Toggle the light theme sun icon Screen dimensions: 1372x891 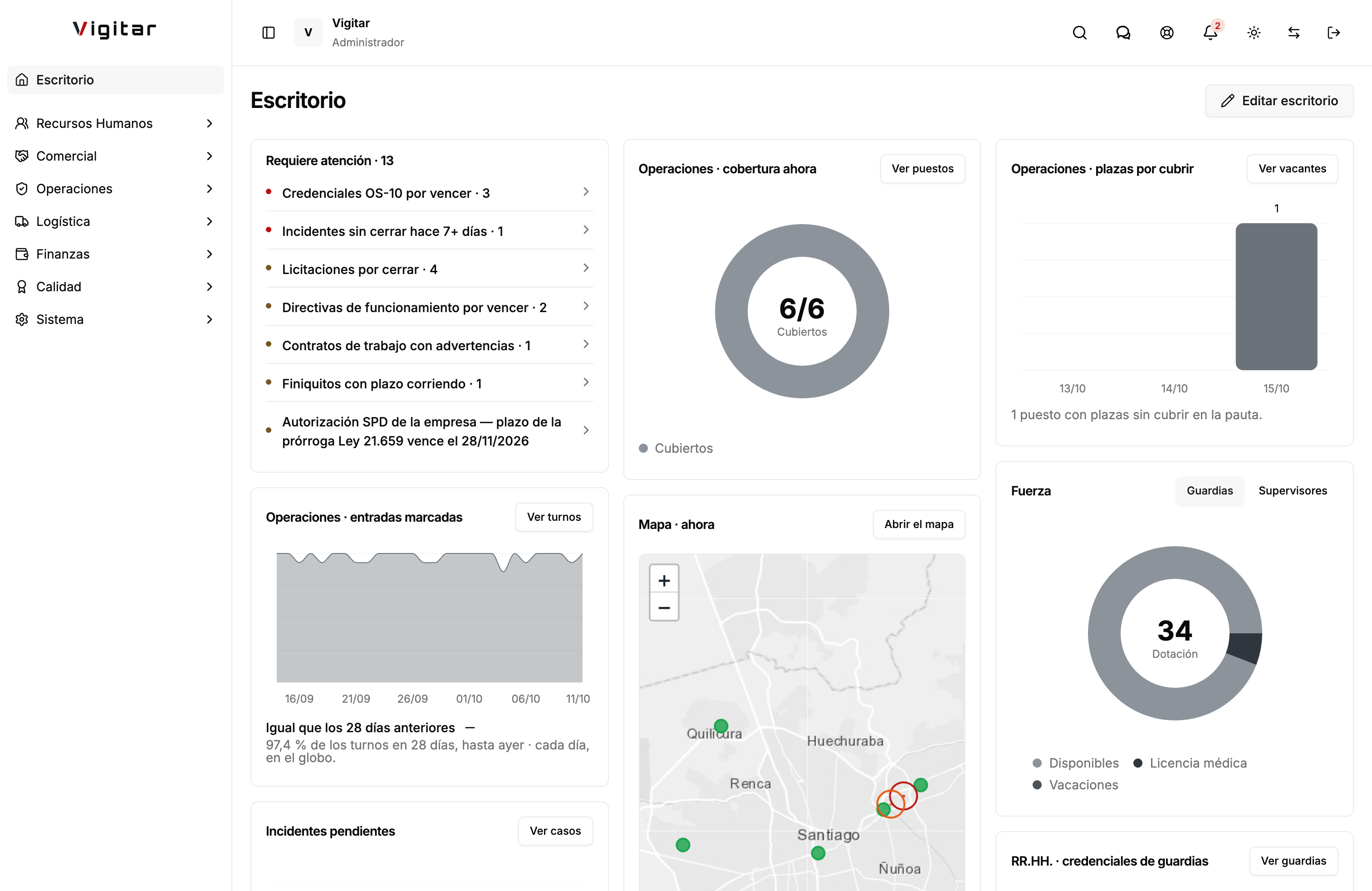(x=1254, y=33)
